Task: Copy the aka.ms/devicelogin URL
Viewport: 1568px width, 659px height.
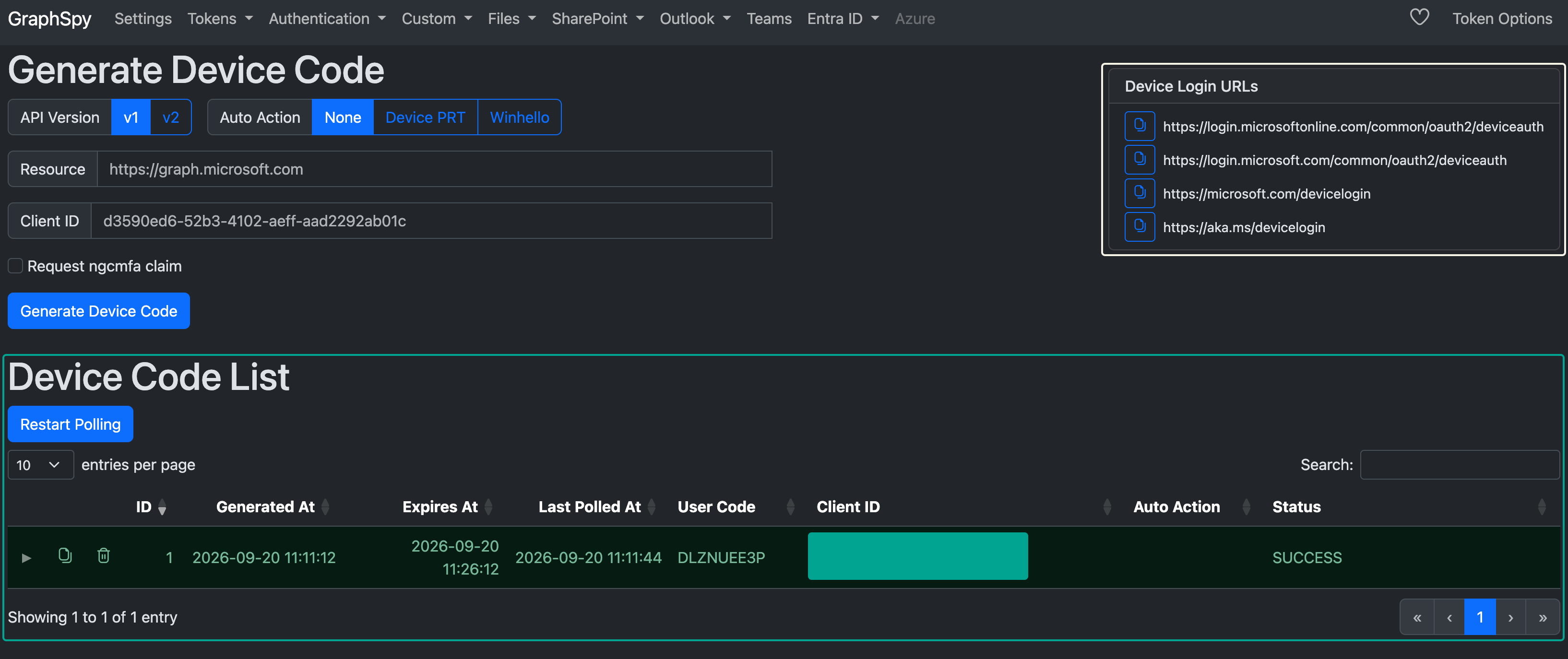Action: pyautogui.click(x=1140, y=226)
